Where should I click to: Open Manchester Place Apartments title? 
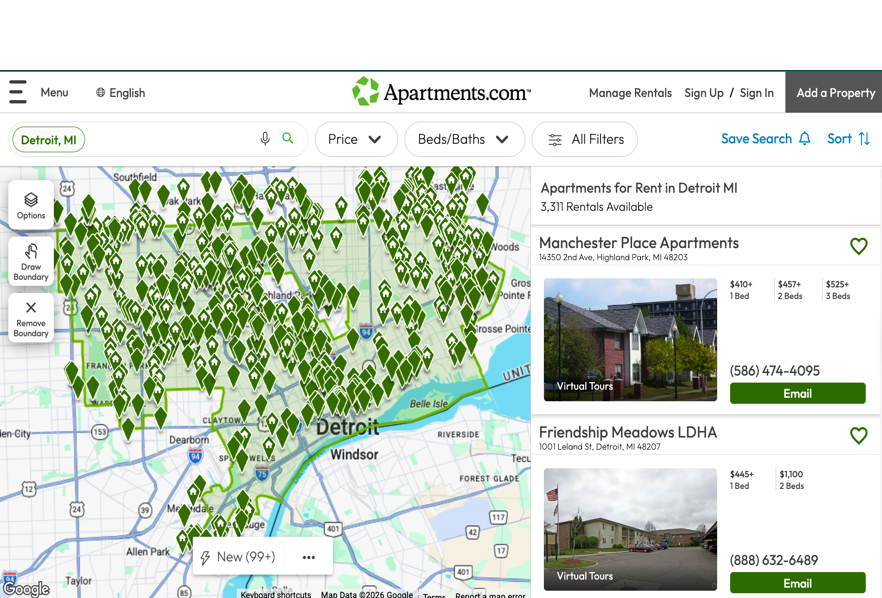pyautogui.click(x=638, y=242)
